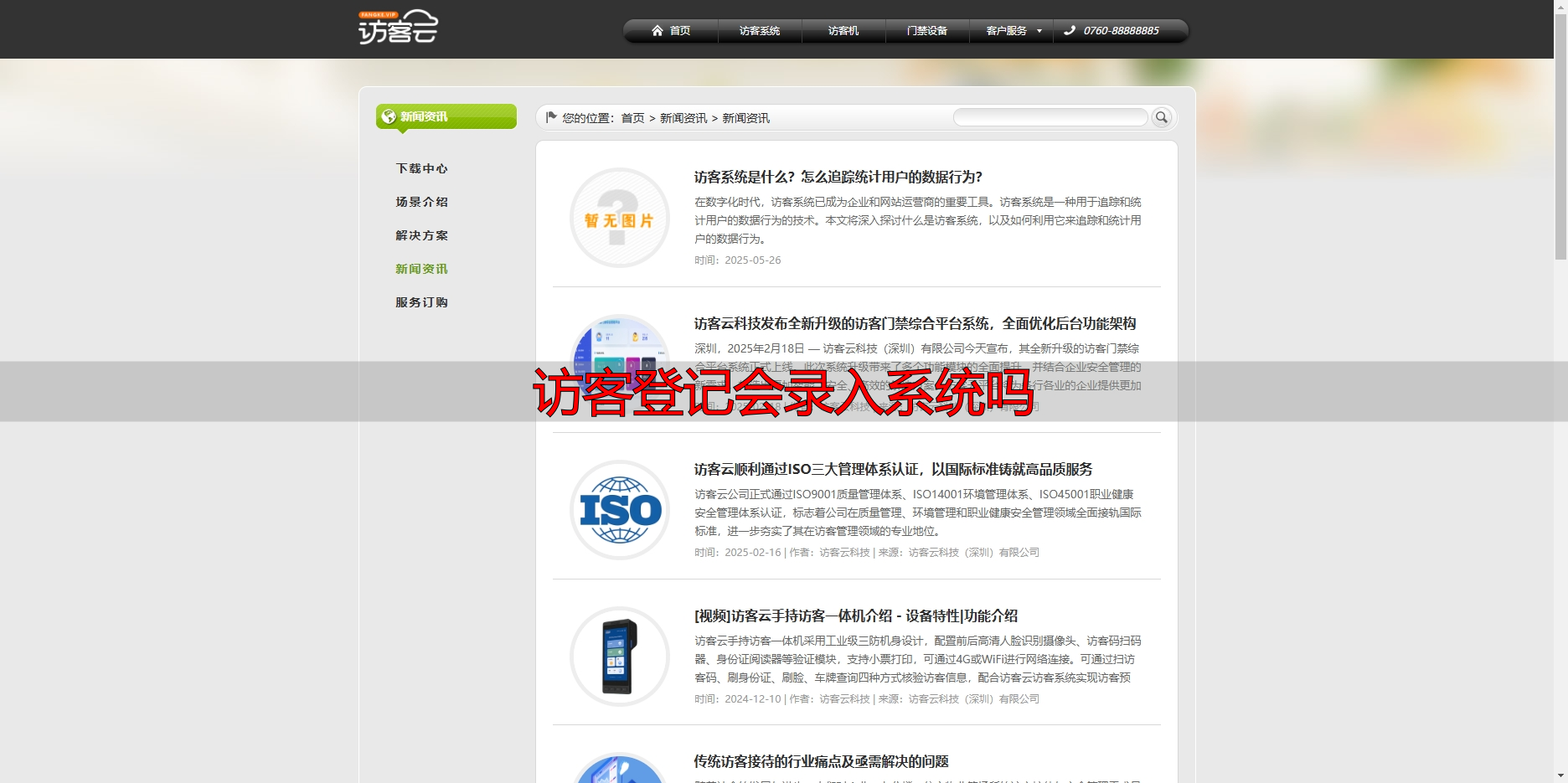Open article 传统访客接待的行业痛点及亟需解决的问题
Image resolution: width=1568 pixels, height=783 pixels.
tap(822, 761)
